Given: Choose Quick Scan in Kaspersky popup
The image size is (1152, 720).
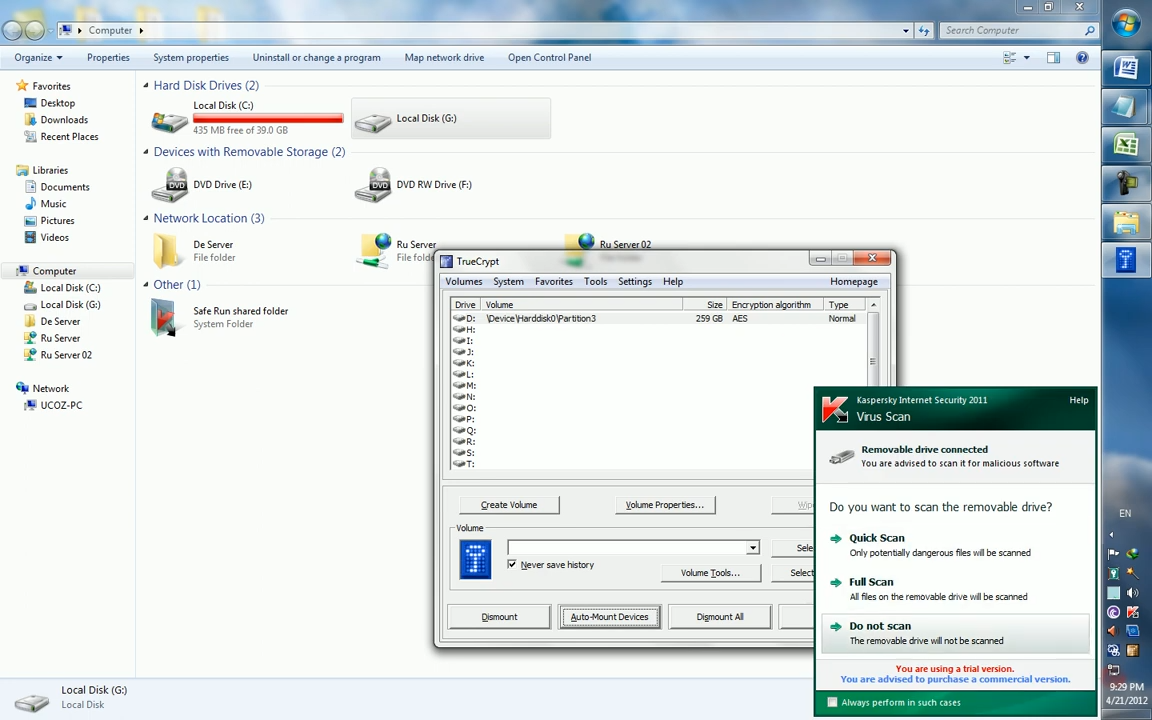Looking at the screenshot, I should pos(955,544).
